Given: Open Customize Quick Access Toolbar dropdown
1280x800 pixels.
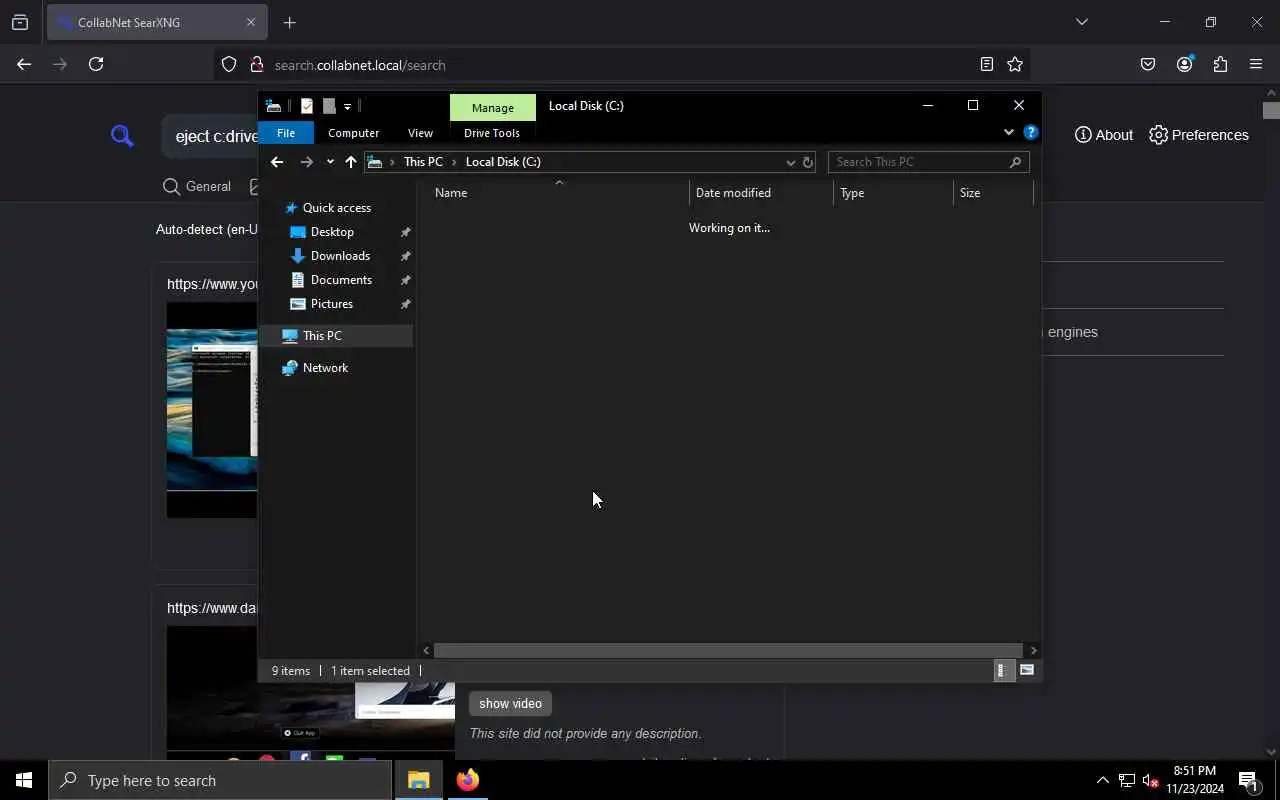Looking at the screenshot, I should [347, 106].
